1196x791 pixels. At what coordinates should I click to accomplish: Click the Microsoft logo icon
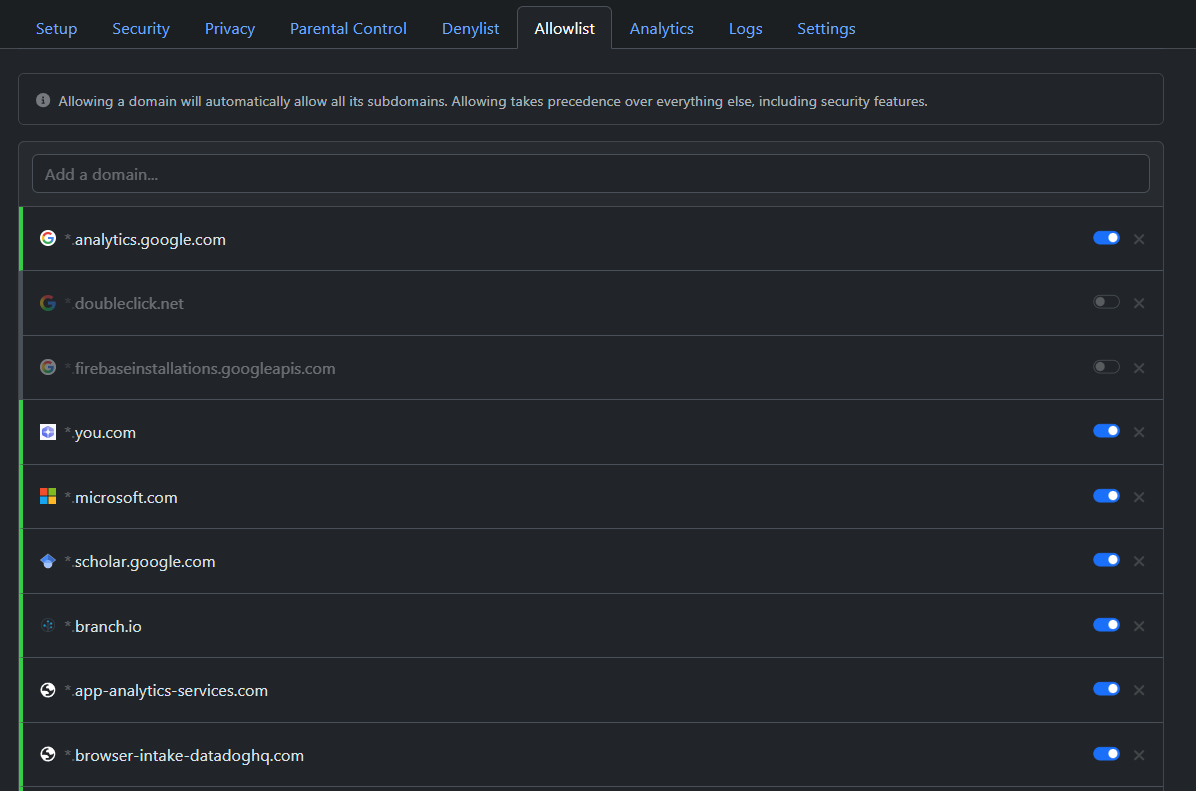(47, 497)
